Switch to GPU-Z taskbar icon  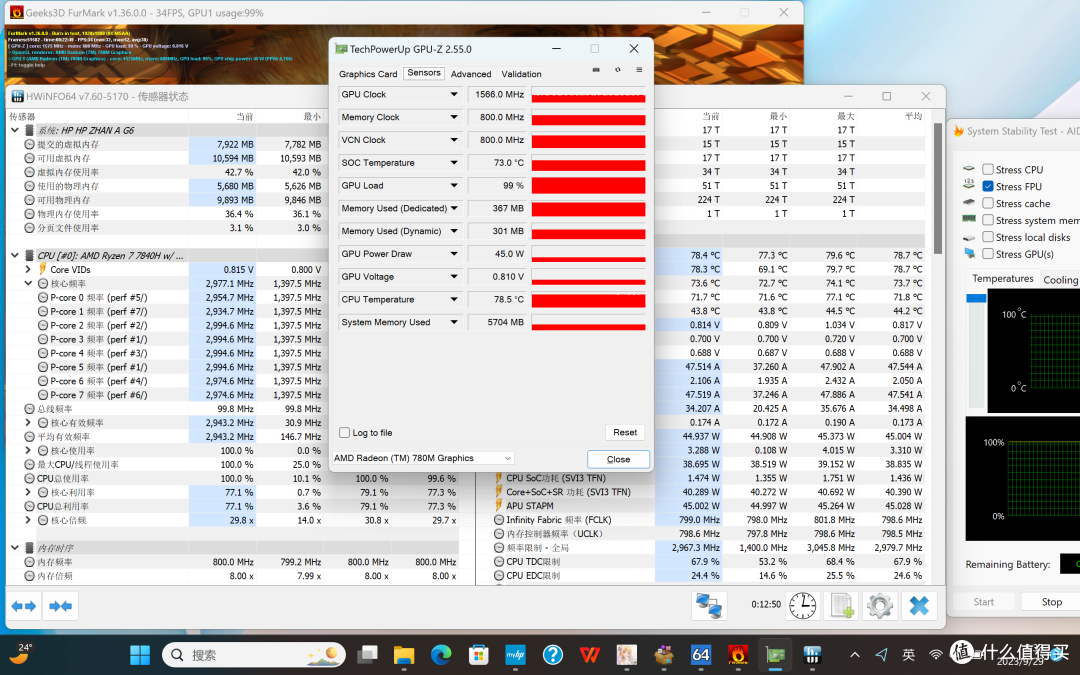775,654
